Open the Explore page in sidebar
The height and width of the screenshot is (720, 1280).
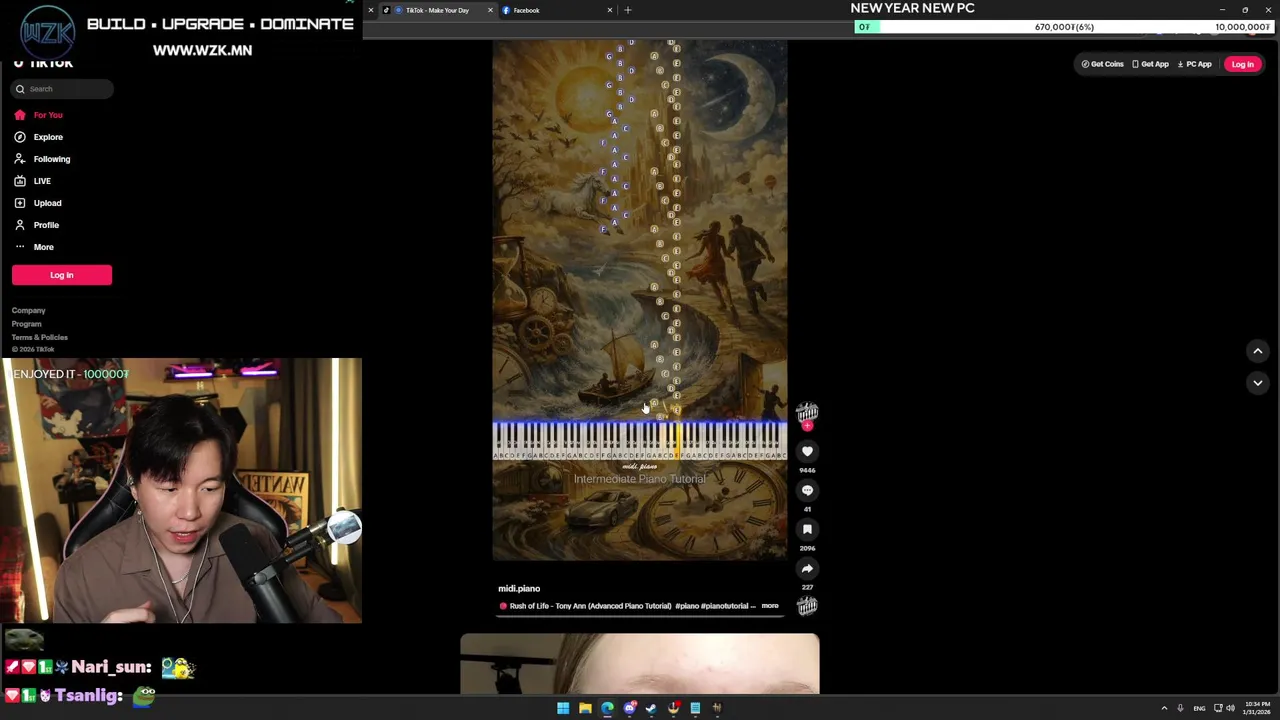click(47, 137)
